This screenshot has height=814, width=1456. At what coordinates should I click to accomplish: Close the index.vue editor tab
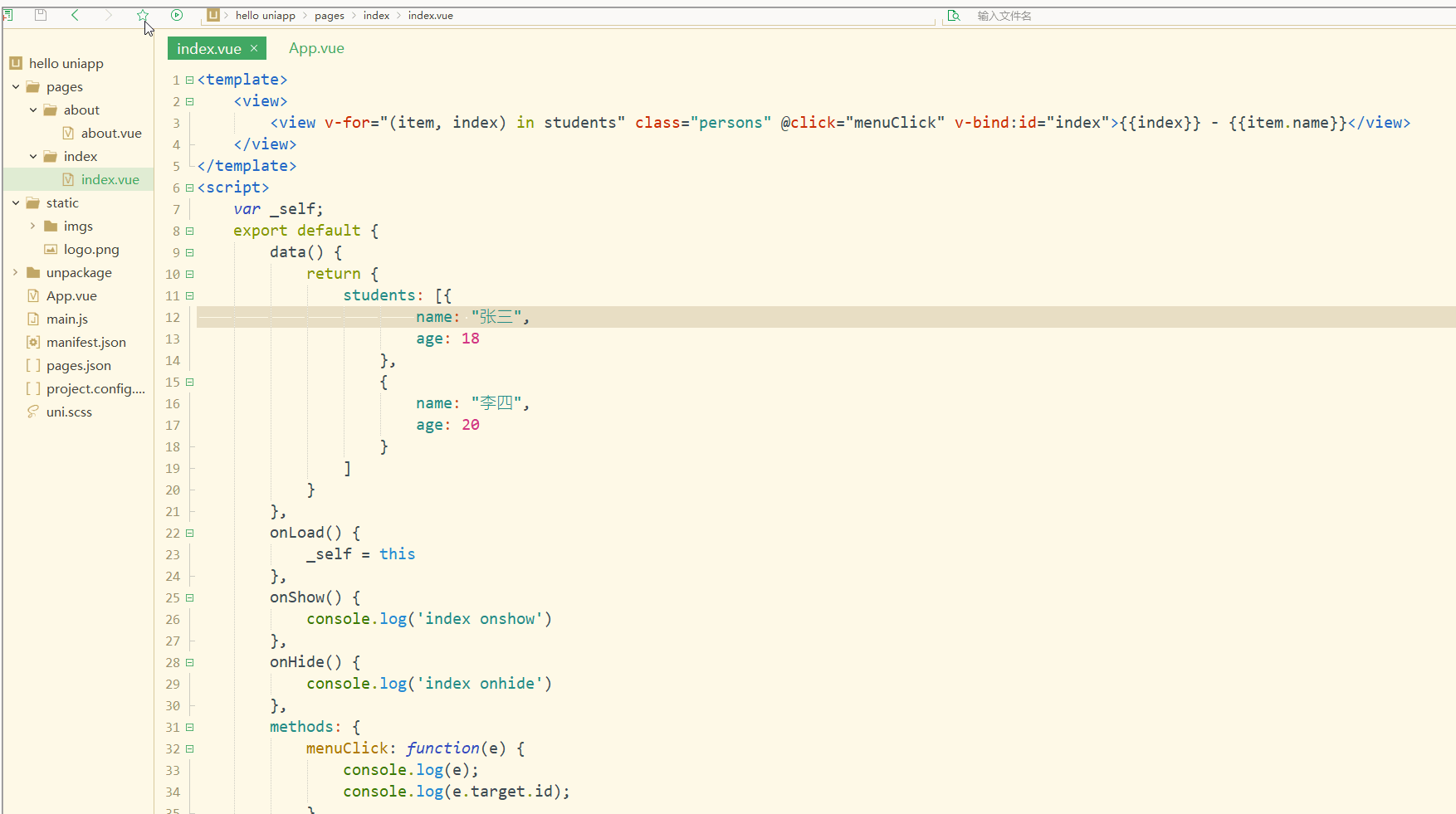[x=254, y=48]
